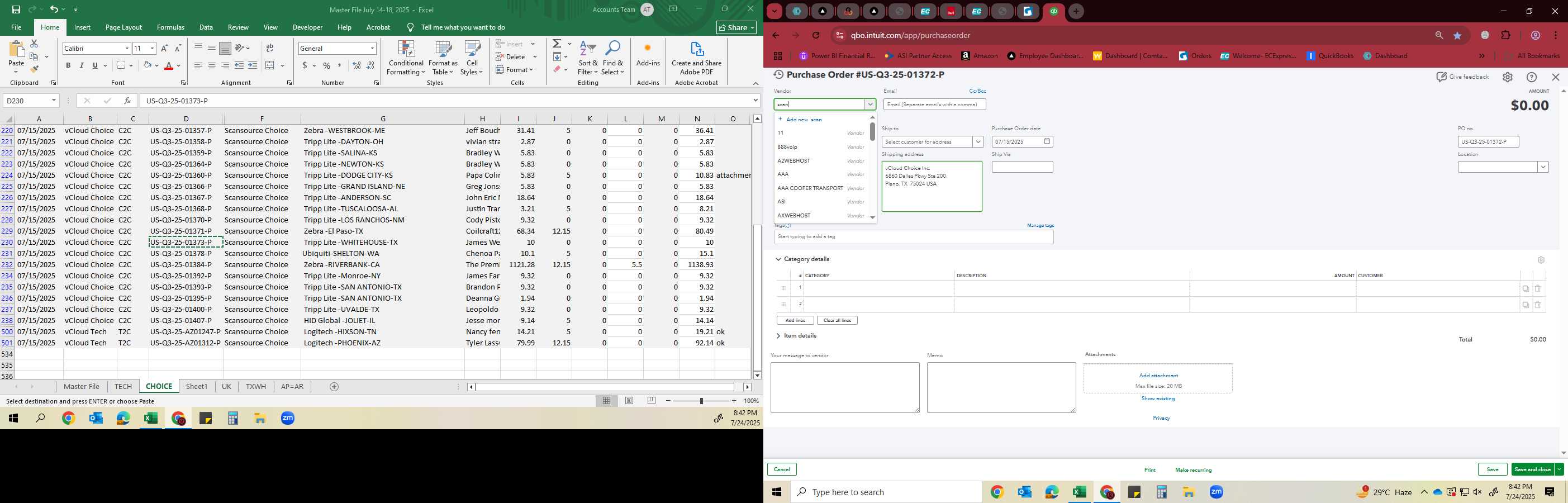The height and width of the screenshot is (503, 1568).
Task: Click Decrease Font Size icon
Action: coord(178,48)
